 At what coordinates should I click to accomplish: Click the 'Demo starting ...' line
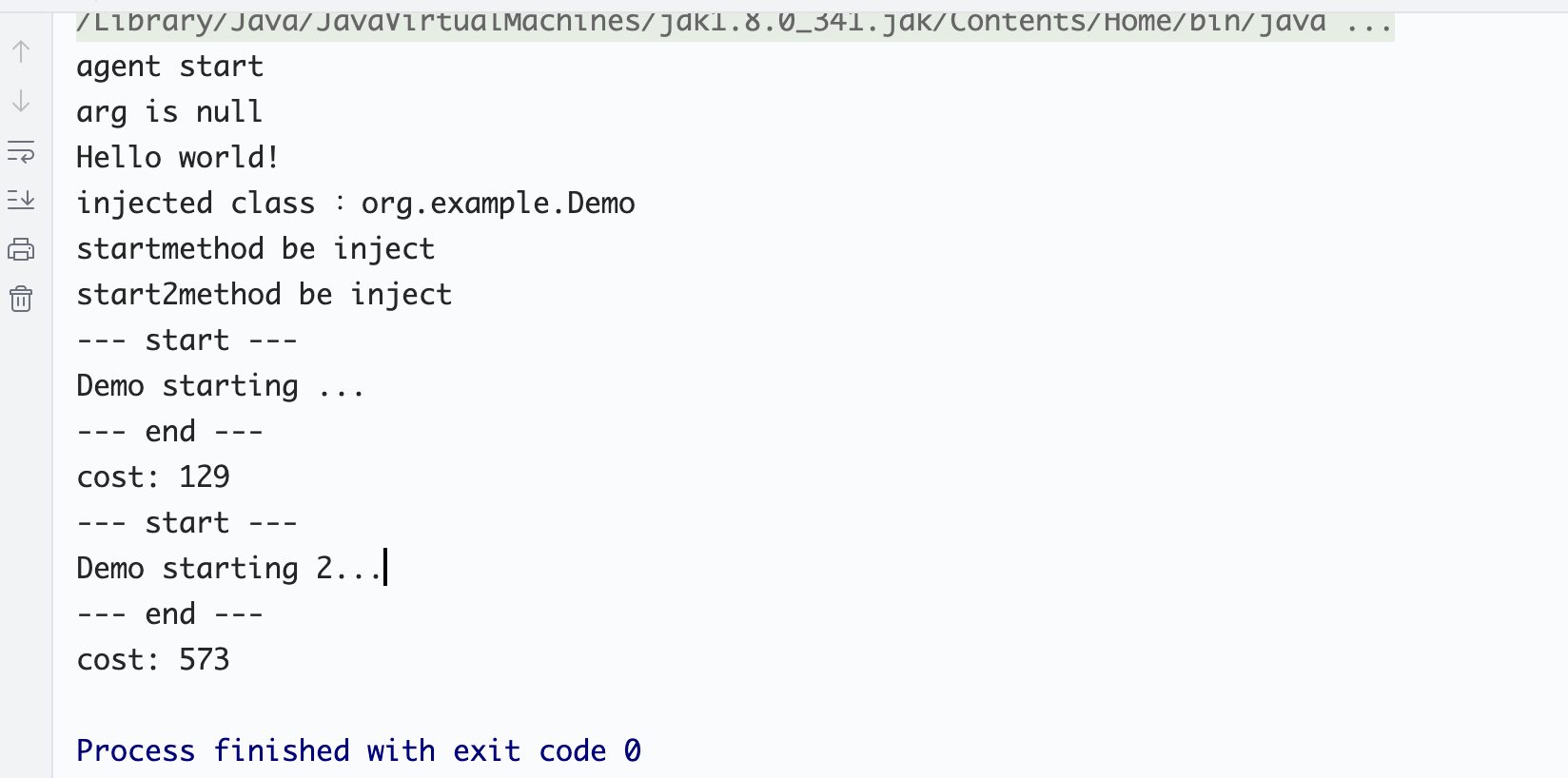click(220, 386)
